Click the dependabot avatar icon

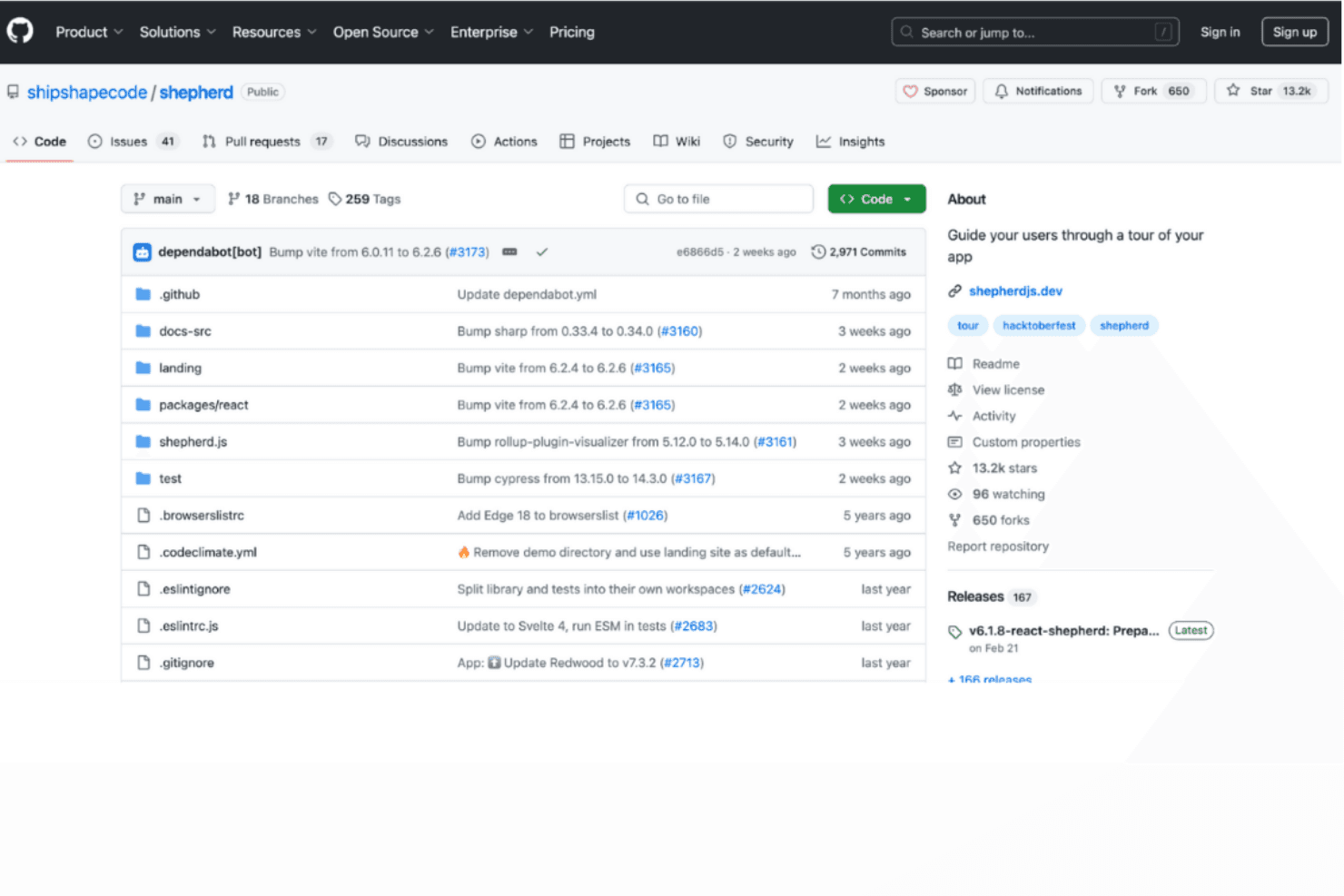click(x=142, y=252)
